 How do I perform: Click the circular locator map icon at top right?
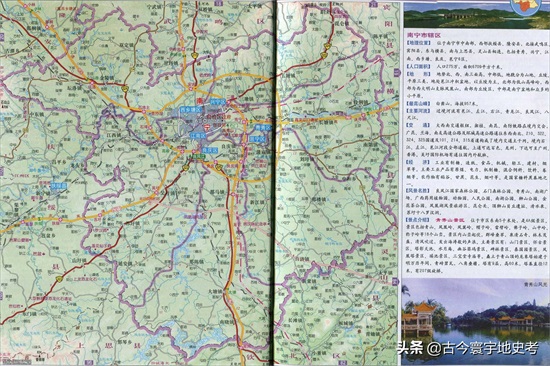pos(524,5)
